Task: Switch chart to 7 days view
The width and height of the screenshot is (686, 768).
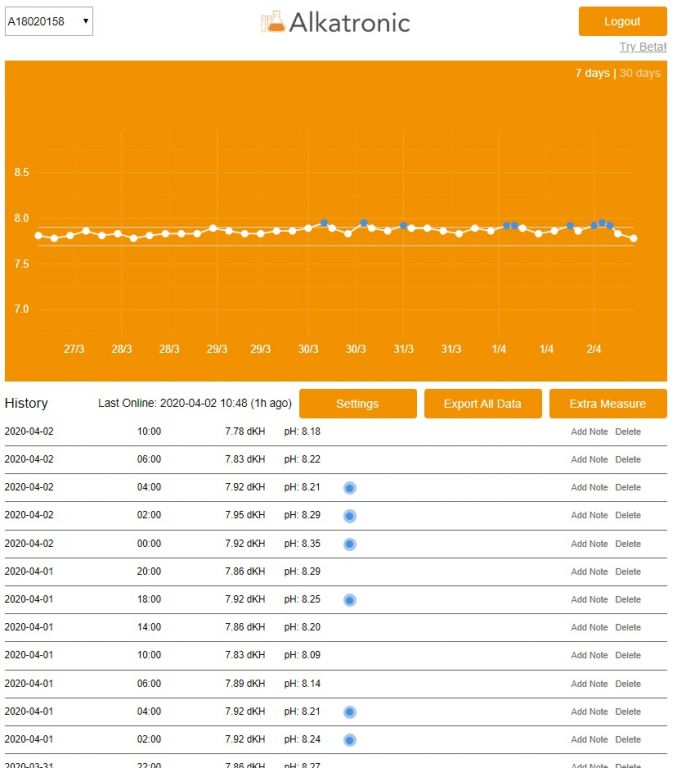Action: [x=591, y=73]
